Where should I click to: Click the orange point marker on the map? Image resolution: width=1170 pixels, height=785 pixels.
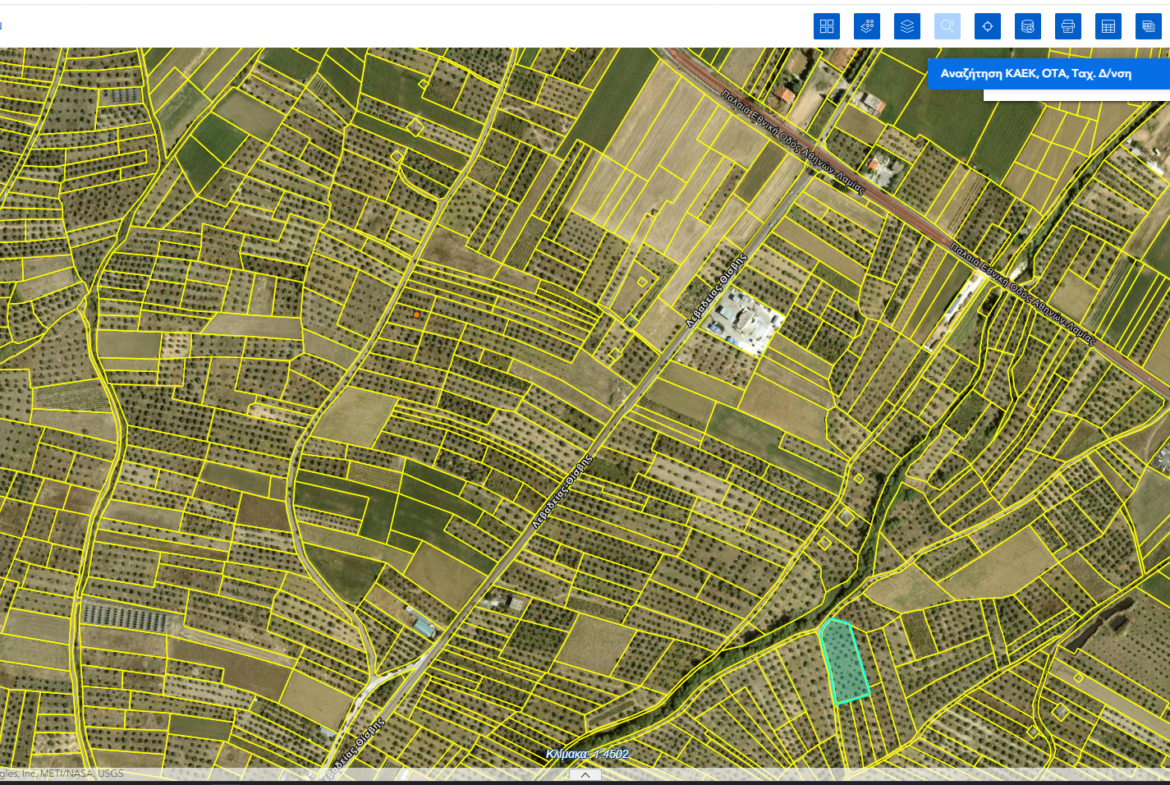pos(416,315)
